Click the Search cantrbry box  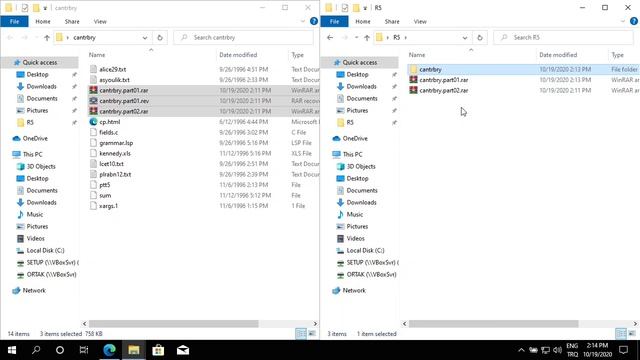[x=243, y=38]
